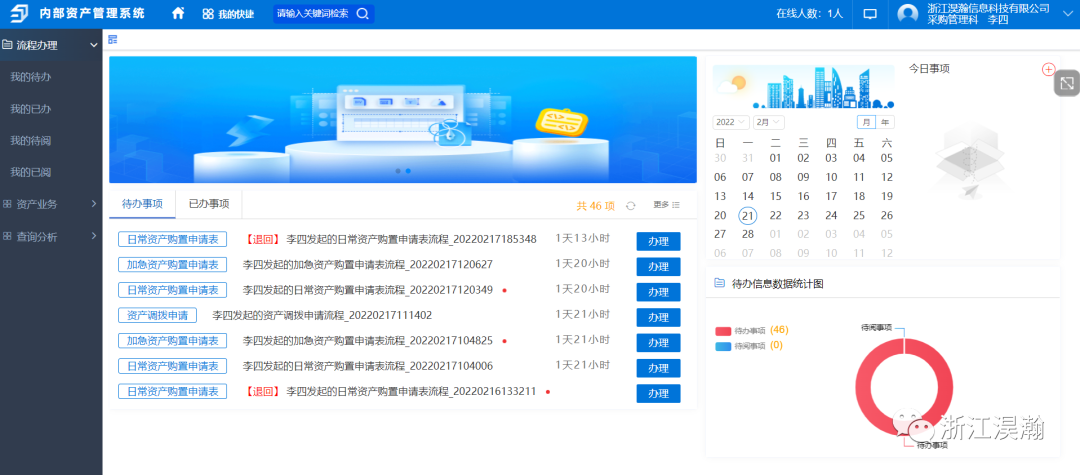Select the first banner carousel dot
Screen dimensions: 1080x475
398,171
